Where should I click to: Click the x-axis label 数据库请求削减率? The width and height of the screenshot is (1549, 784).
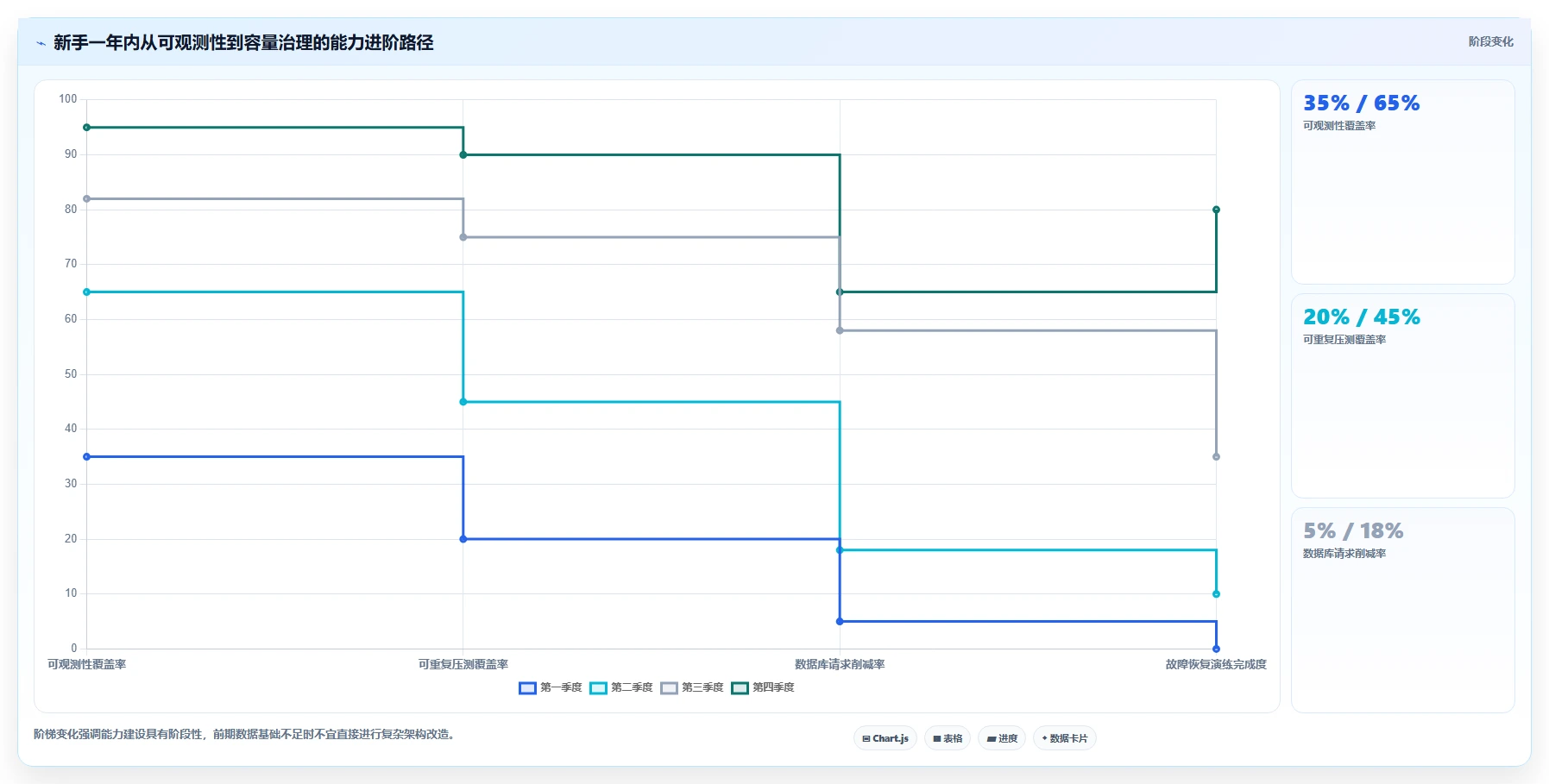pos(840,664)
